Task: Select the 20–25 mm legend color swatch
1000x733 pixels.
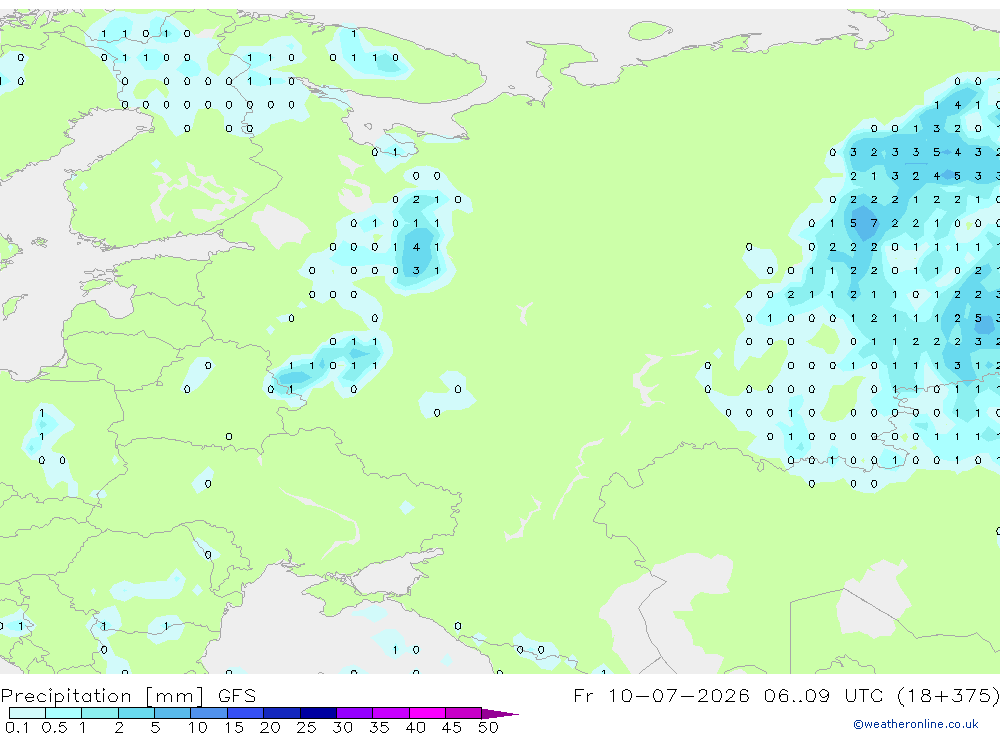Action: tap(281, 713)
